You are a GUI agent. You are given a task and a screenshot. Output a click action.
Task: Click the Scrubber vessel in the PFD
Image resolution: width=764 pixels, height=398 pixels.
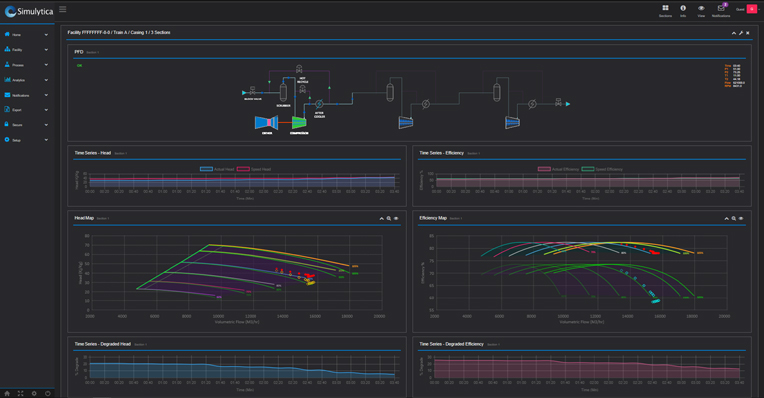pyautogui.click(x=283, y=92)
